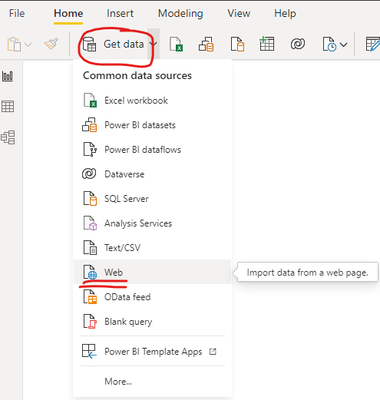Click the Dataverse toolbar icon
This screenshot has height=400, width=380.
point(298,44)
